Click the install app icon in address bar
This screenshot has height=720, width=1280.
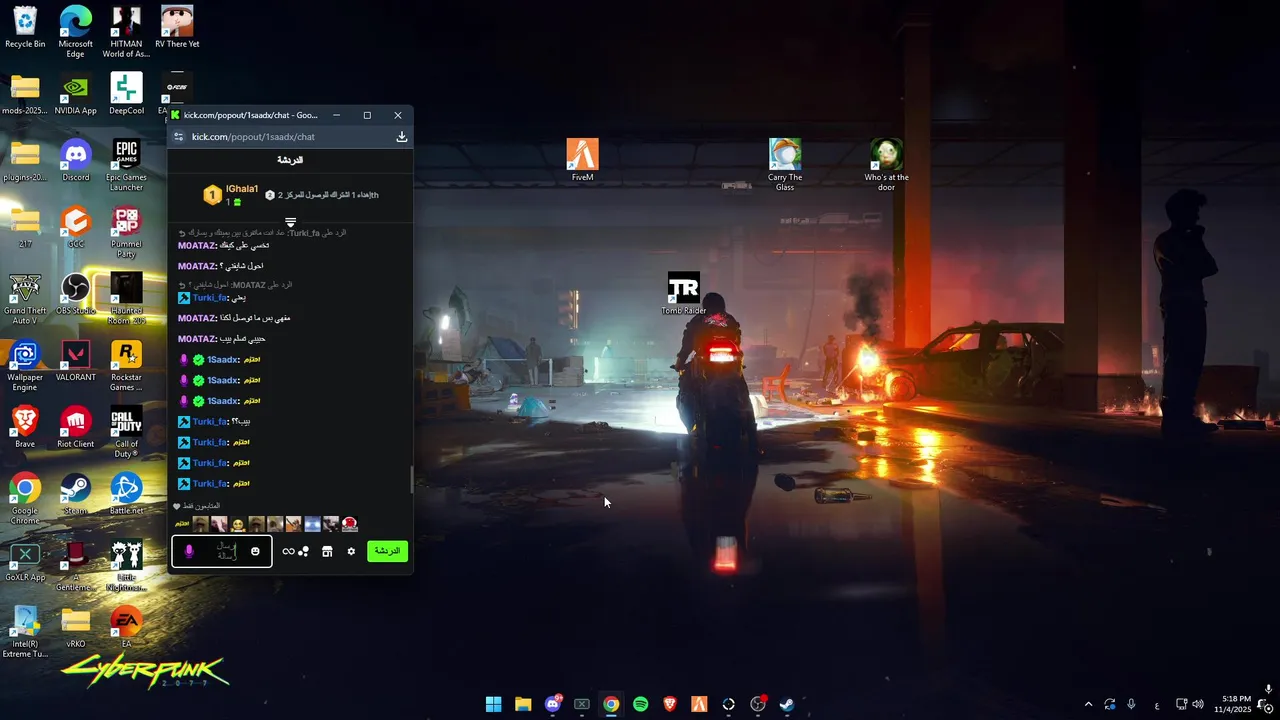click(x=402, y=137)
